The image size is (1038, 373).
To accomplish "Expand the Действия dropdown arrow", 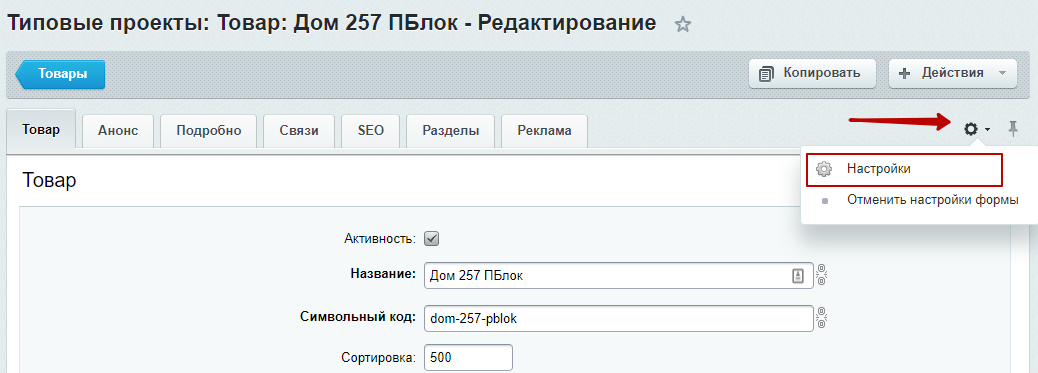I will [1002, 73].
